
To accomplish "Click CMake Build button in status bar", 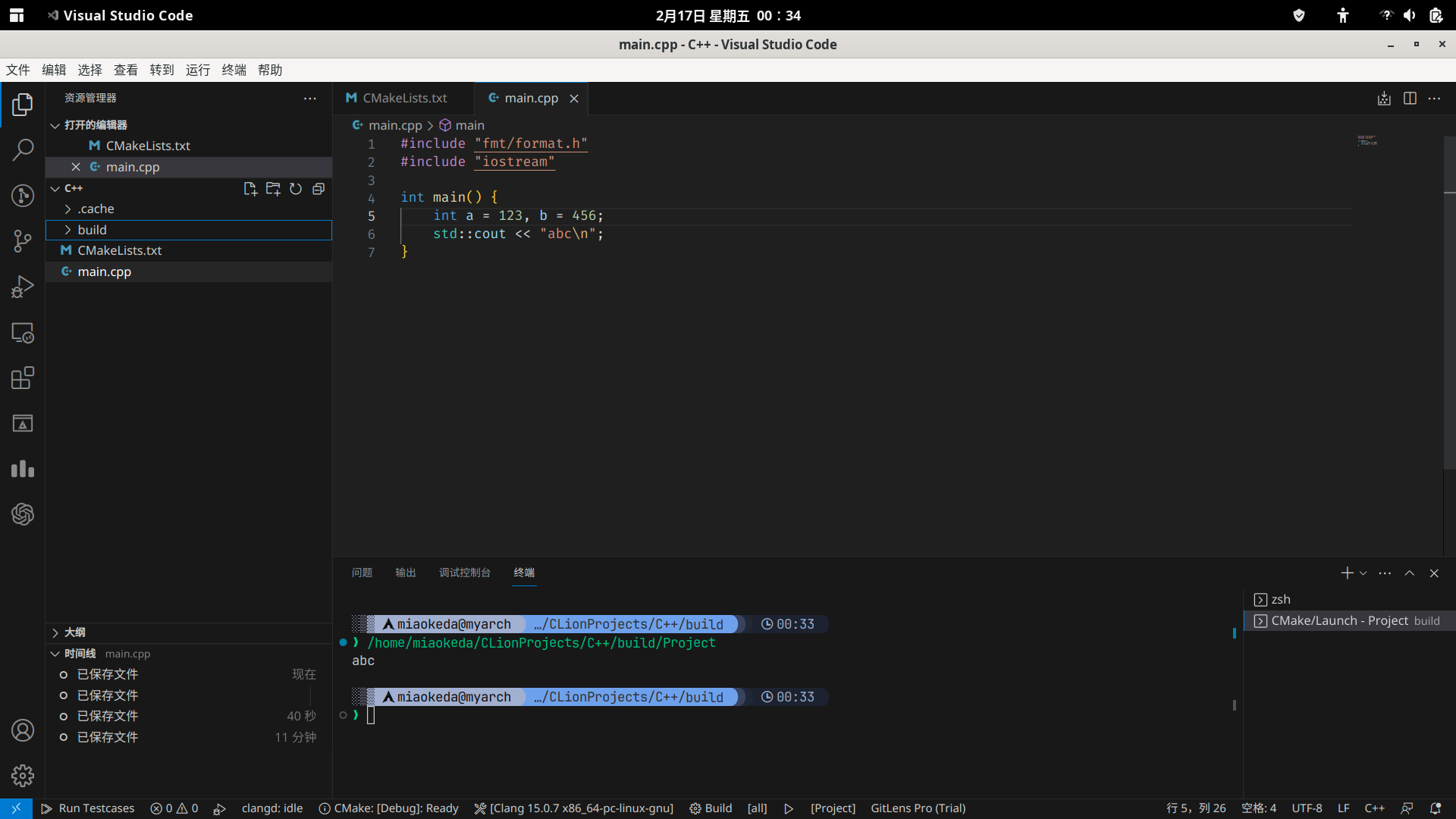I will (x=711, y=808).
